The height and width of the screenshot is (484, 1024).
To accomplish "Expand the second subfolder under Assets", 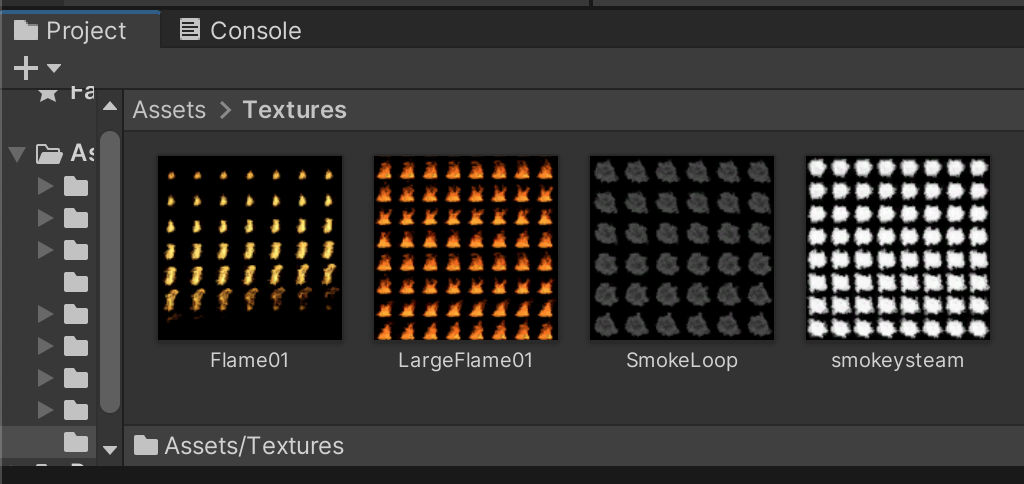I will coord(44,218).
